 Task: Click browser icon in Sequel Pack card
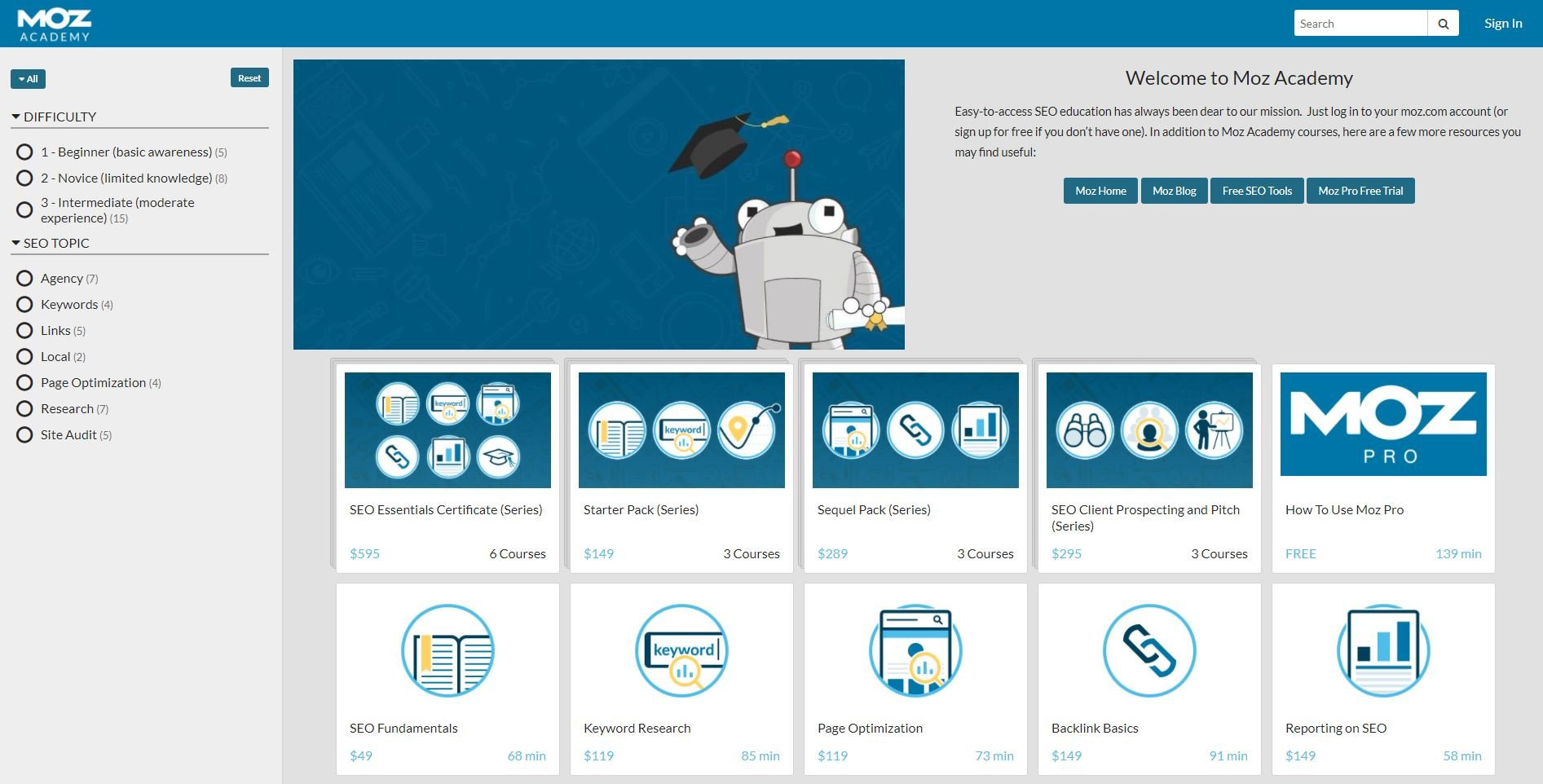851,430
